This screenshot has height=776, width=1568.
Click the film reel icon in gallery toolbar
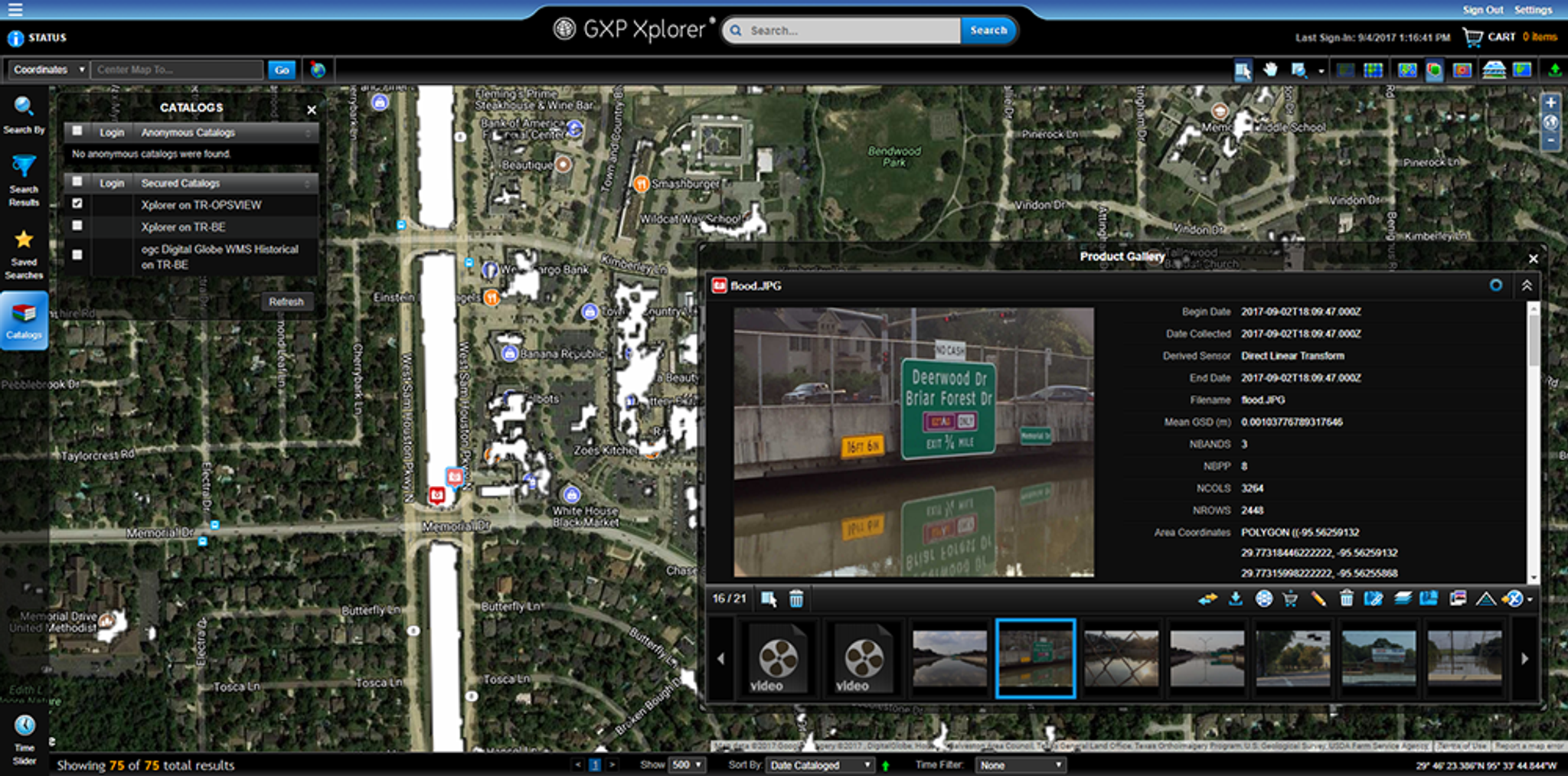click(1264, 598)
